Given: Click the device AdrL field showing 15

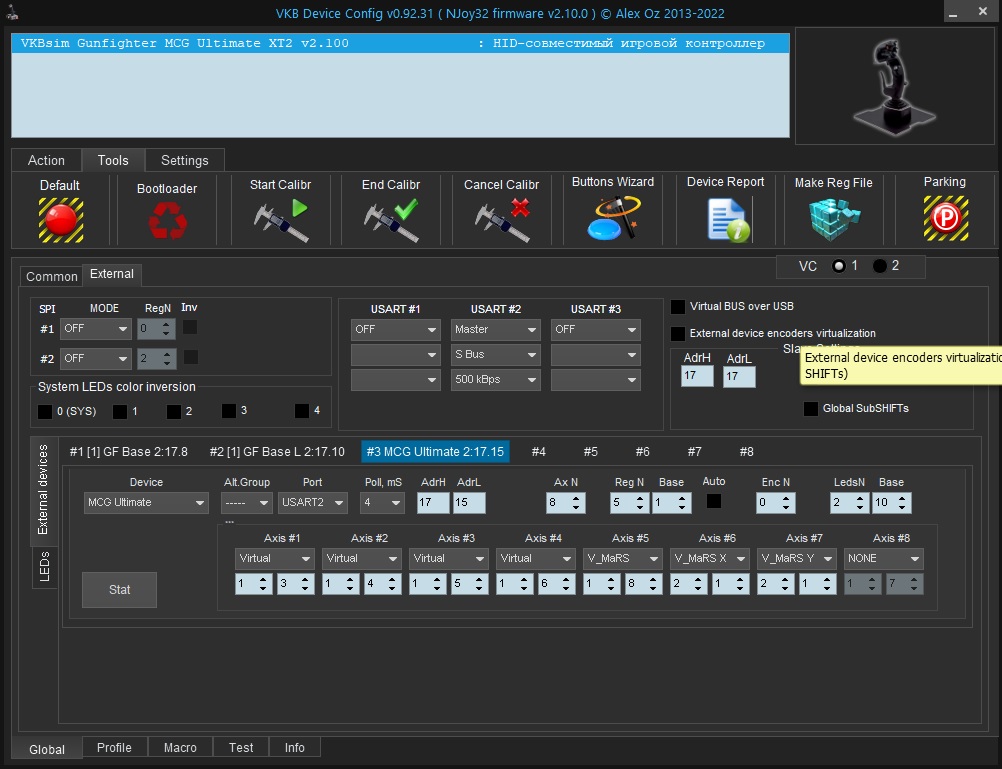Looking at the screenshot, I should [x=469, y=502].
